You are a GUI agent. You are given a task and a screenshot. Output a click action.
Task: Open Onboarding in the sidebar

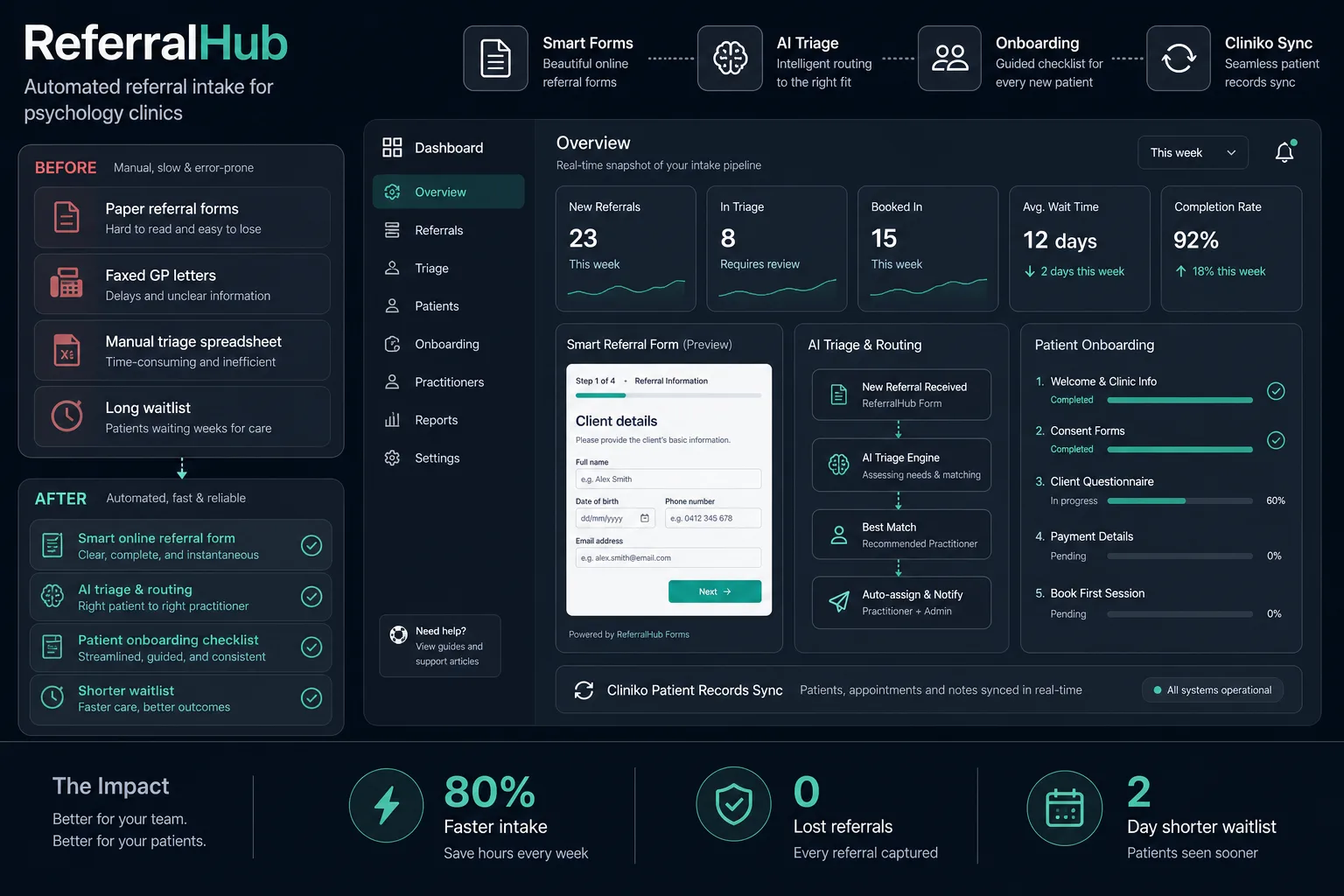448,344
